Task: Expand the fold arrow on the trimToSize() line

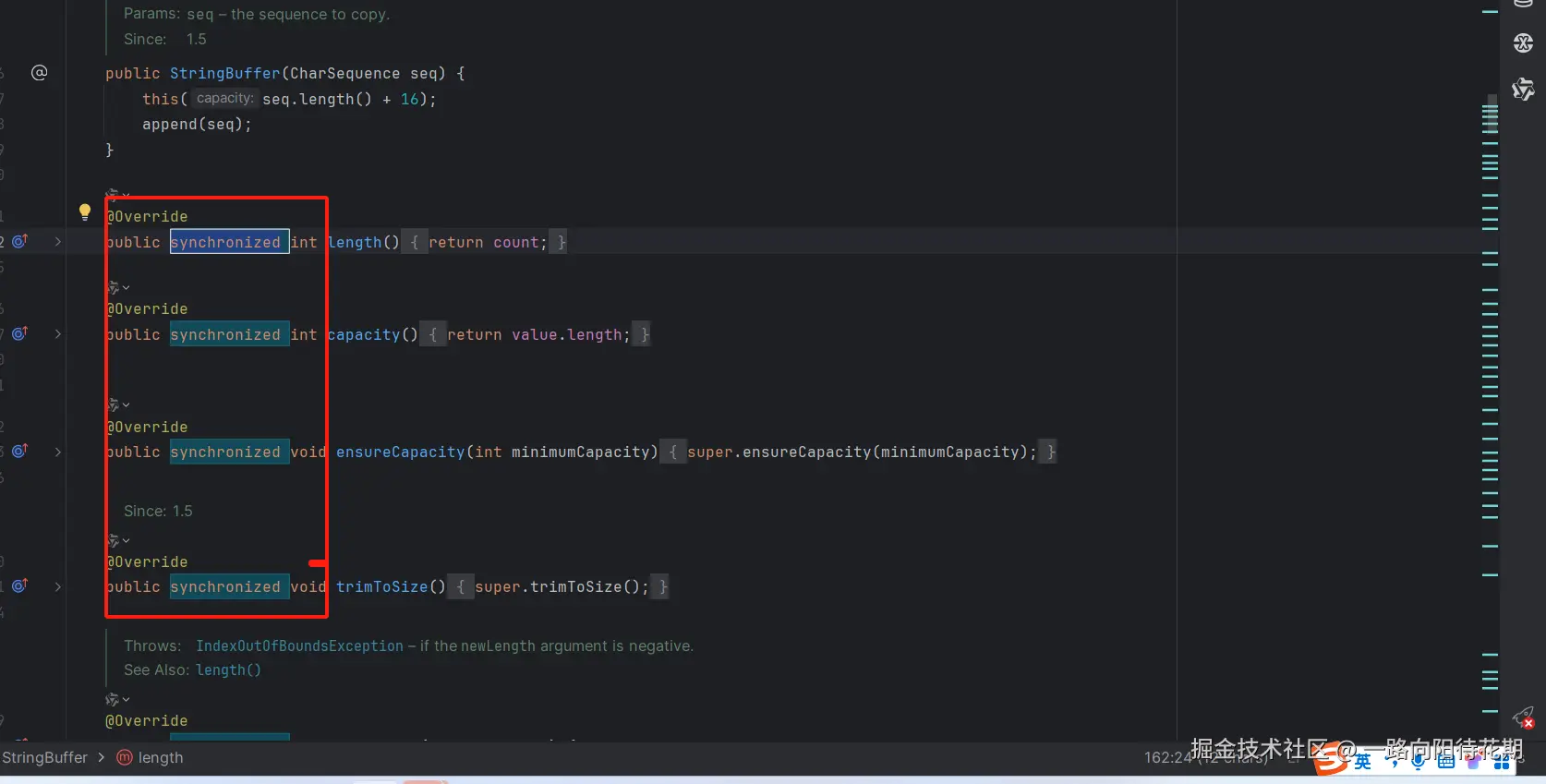Action: click(57, 586)
